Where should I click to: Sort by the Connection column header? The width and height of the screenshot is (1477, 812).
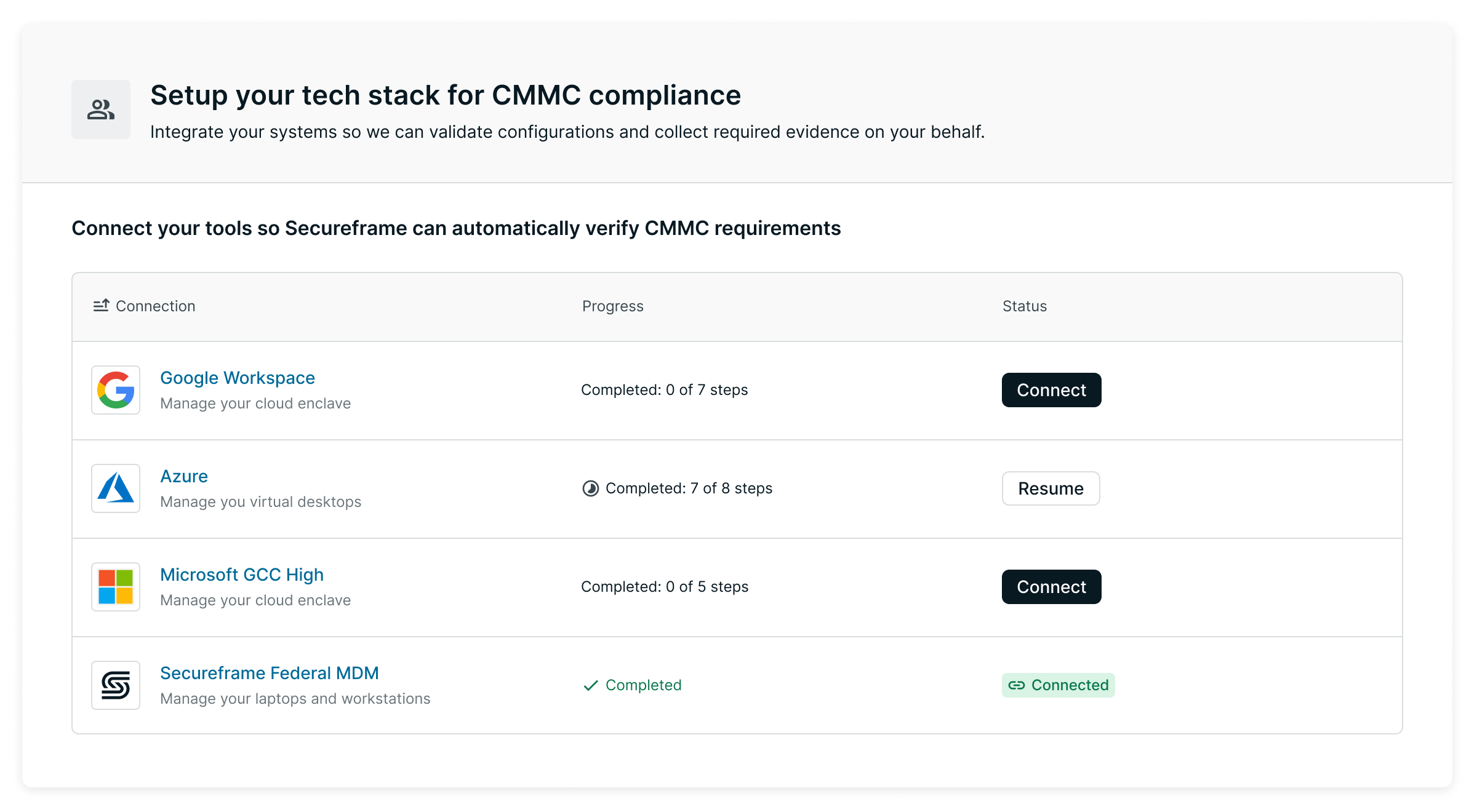coord(155,306)
